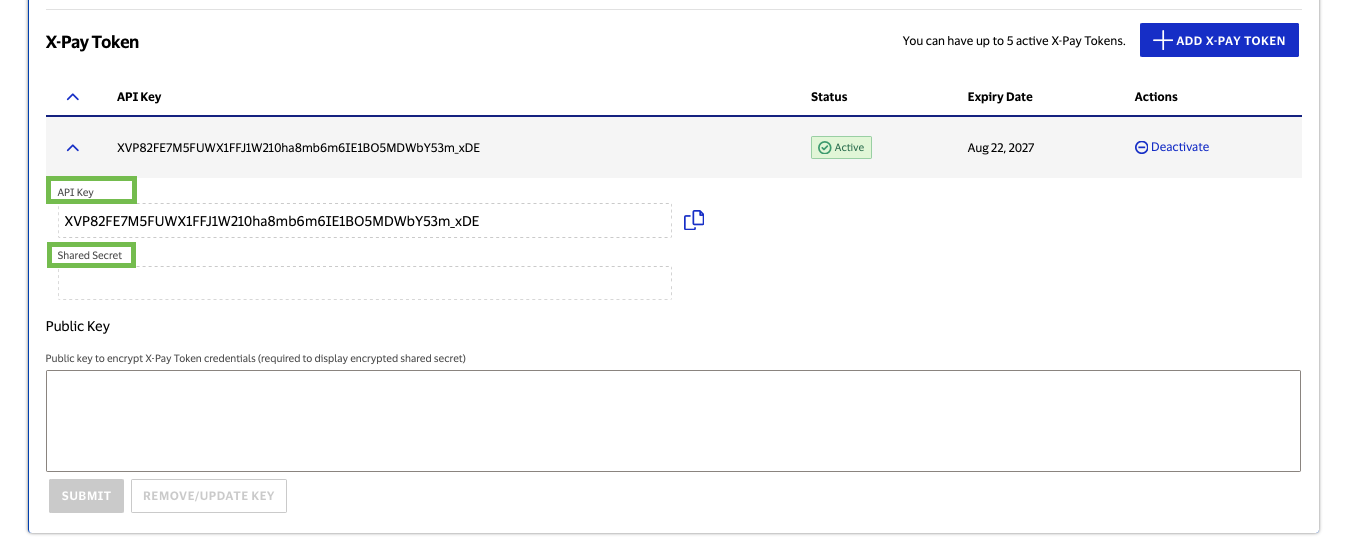Click the Actions column header
This screenshot has height=539, width=1346.
point(1155,97)
